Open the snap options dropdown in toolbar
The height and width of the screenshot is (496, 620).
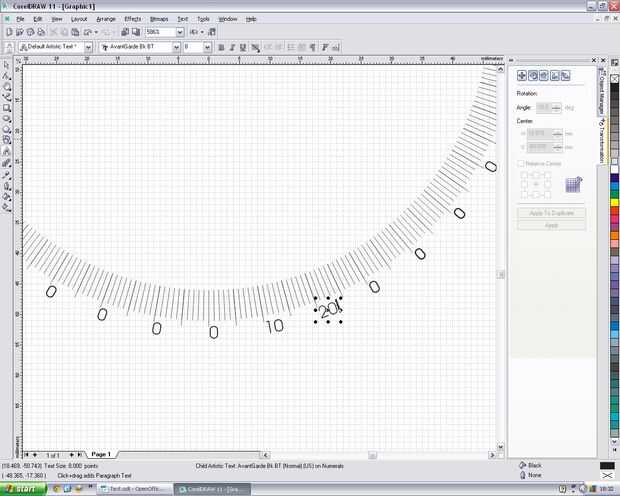pyautogui.click(x=202, y=32)
